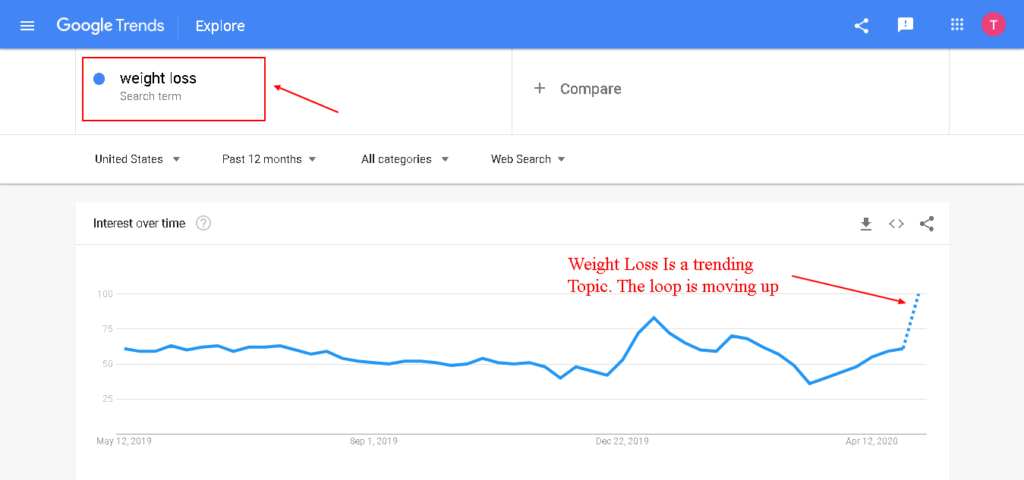
Task: Go to Explore section
Action: pos(220,26)
